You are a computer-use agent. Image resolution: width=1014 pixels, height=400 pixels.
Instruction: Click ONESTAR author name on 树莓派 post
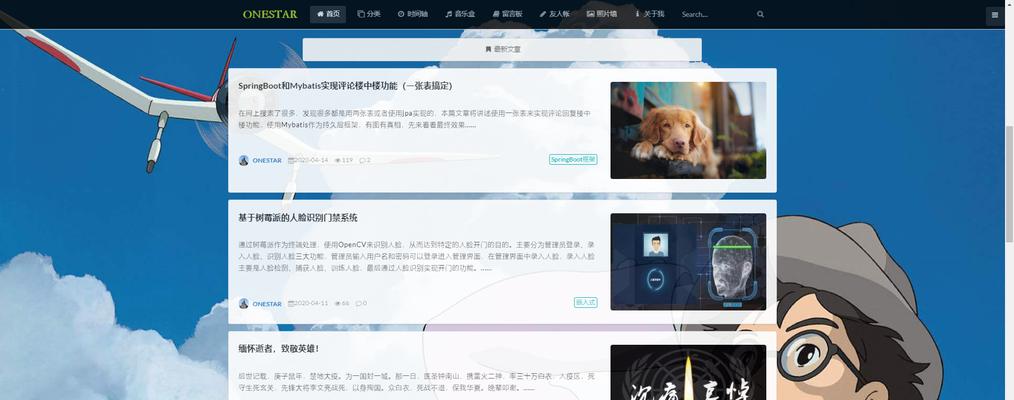coord(267,304)
